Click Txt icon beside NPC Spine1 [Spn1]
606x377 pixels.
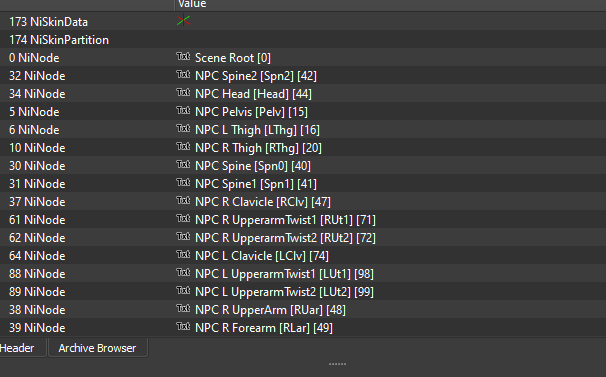[x=183, y=183]
